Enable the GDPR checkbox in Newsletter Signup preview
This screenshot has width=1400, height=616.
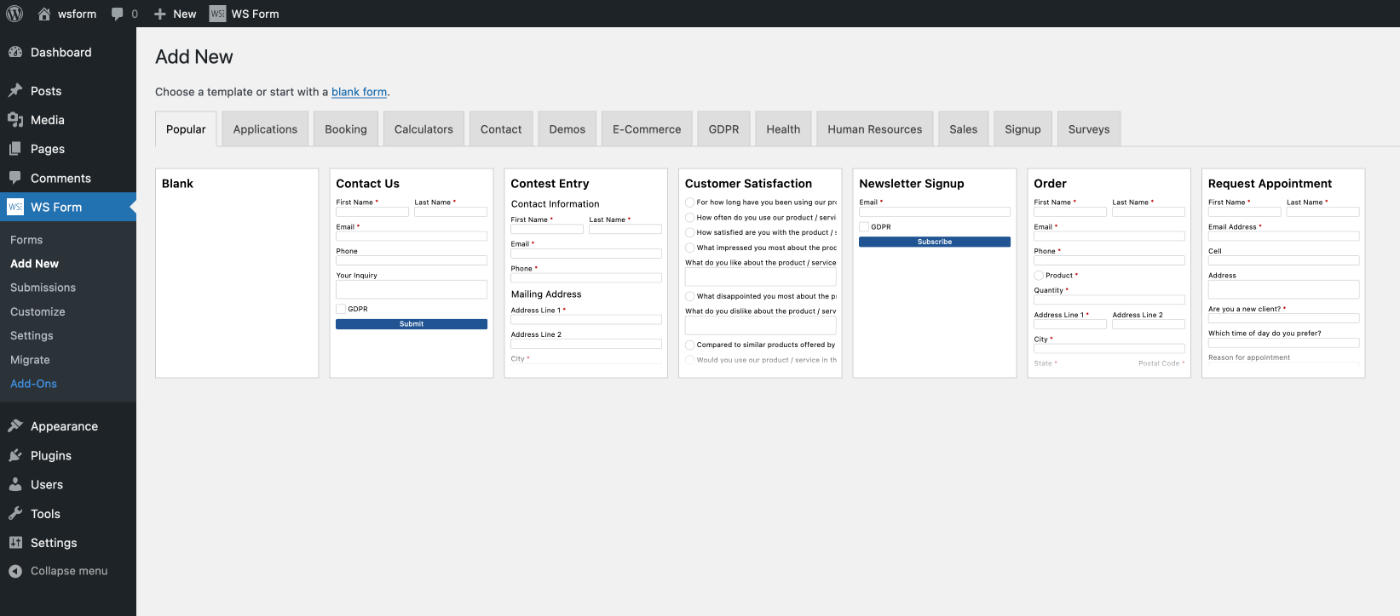coord(863,226)
